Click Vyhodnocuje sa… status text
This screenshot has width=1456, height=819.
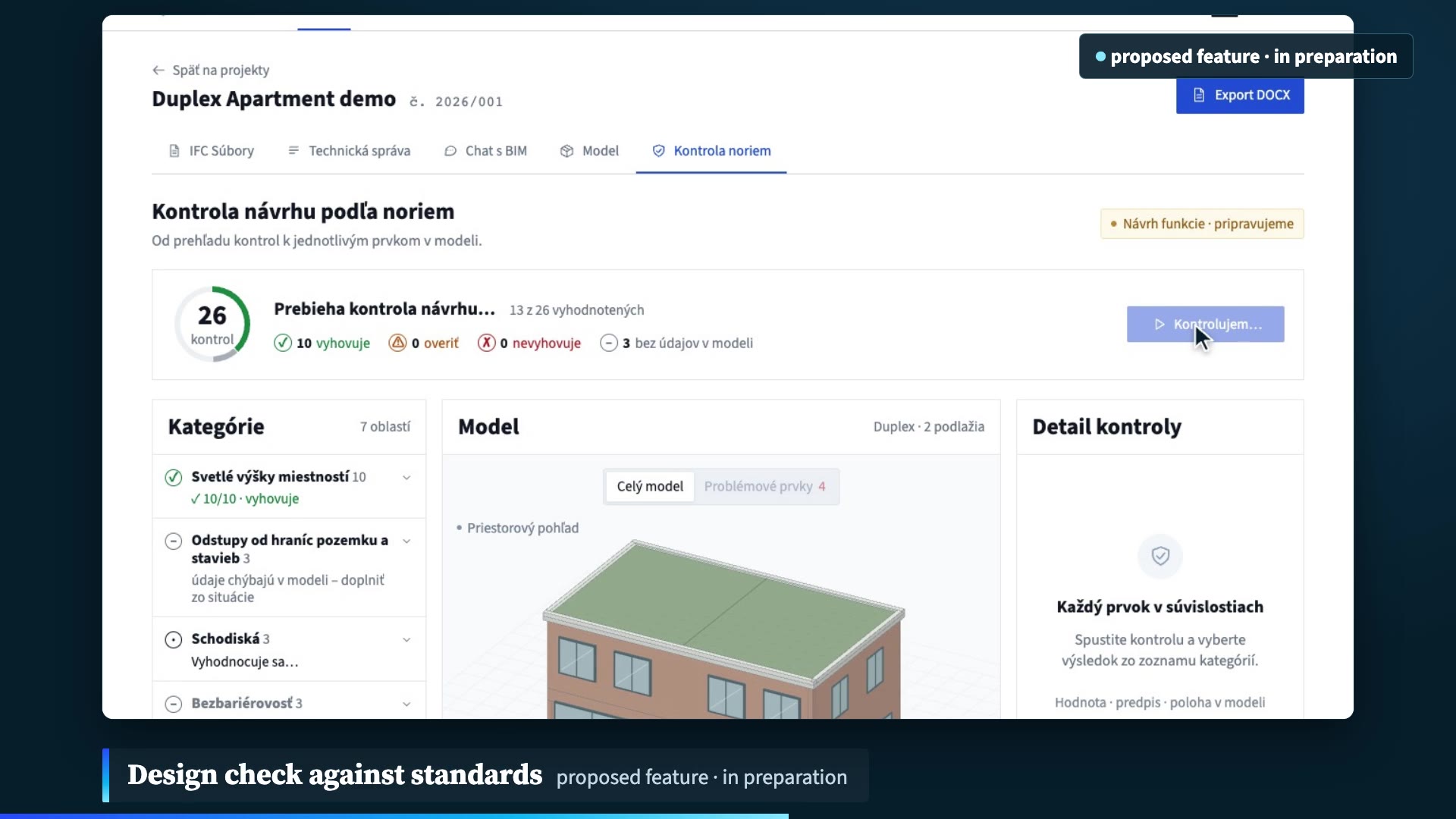(x=245, y=662)
